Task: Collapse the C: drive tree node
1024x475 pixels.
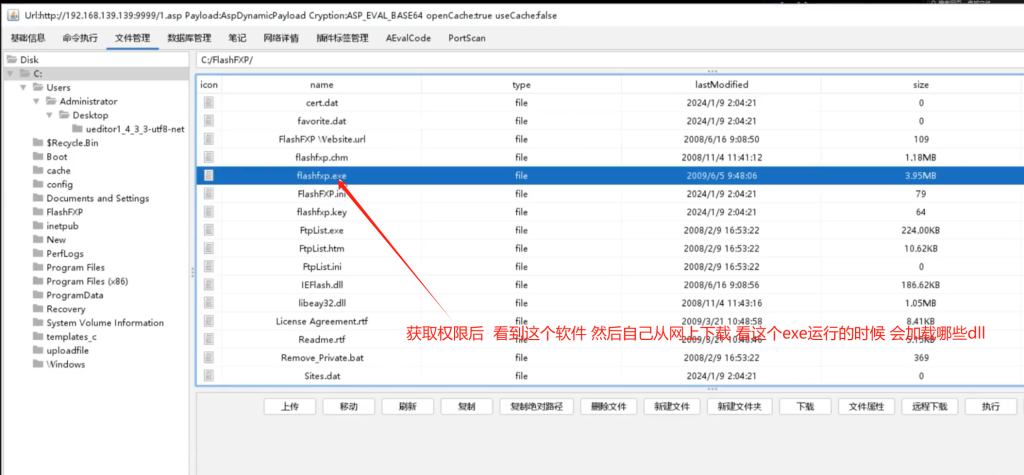Action: [x=10, y=73]
